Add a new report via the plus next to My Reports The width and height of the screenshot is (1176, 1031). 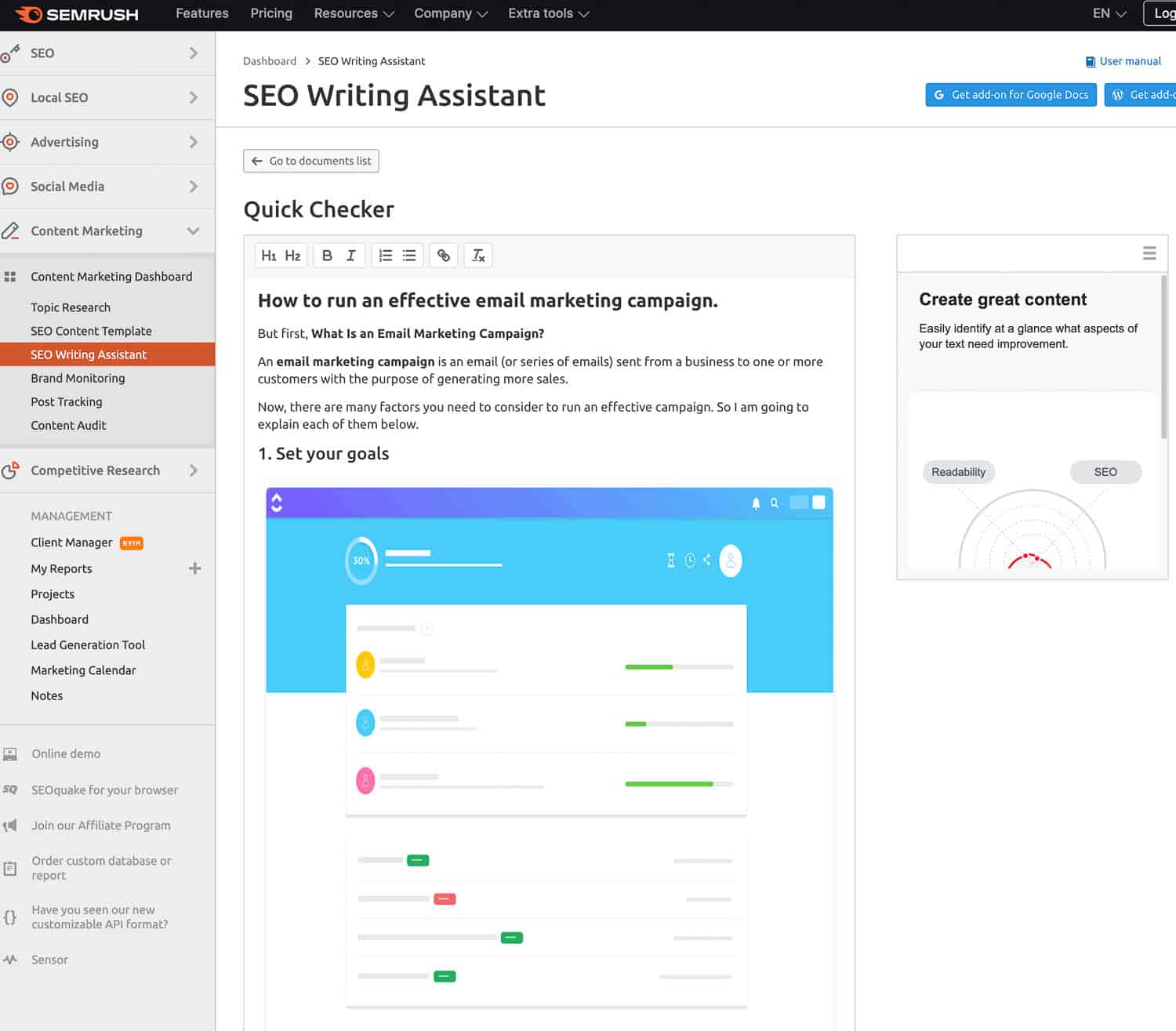(194, 568)
